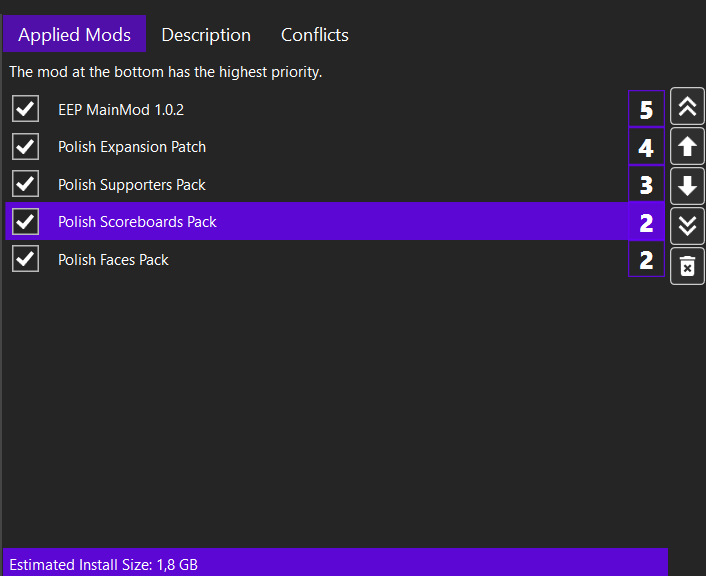Uncheck the Polish Scoreboards Pack checkbox
This screenshot has width=706, height=576.
[26, 222]
